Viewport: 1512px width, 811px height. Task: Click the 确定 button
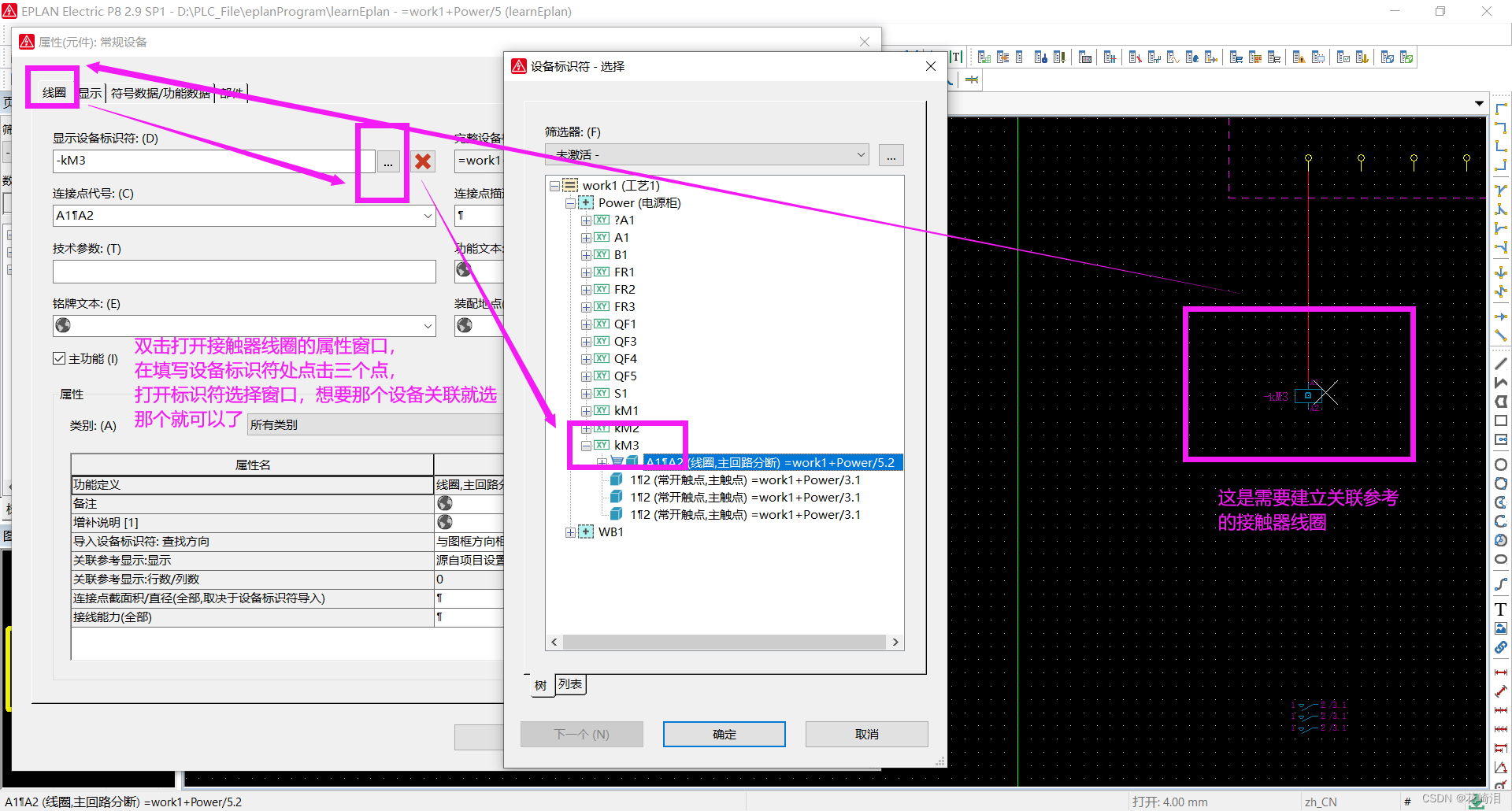coord(724,734)
